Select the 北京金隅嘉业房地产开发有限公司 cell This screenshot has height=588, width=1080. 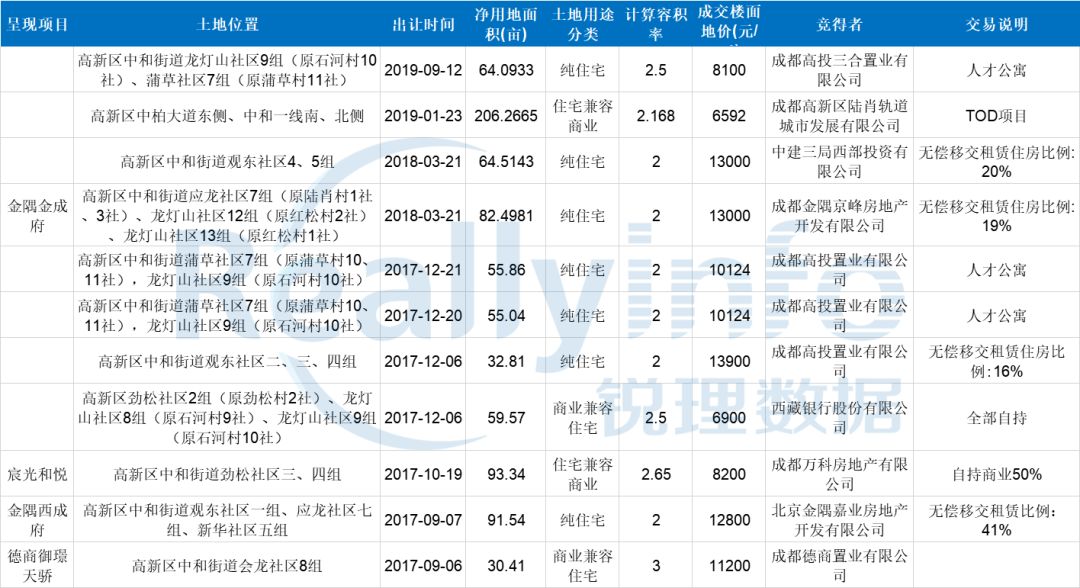pyautogui.click(x=839, y=520)
